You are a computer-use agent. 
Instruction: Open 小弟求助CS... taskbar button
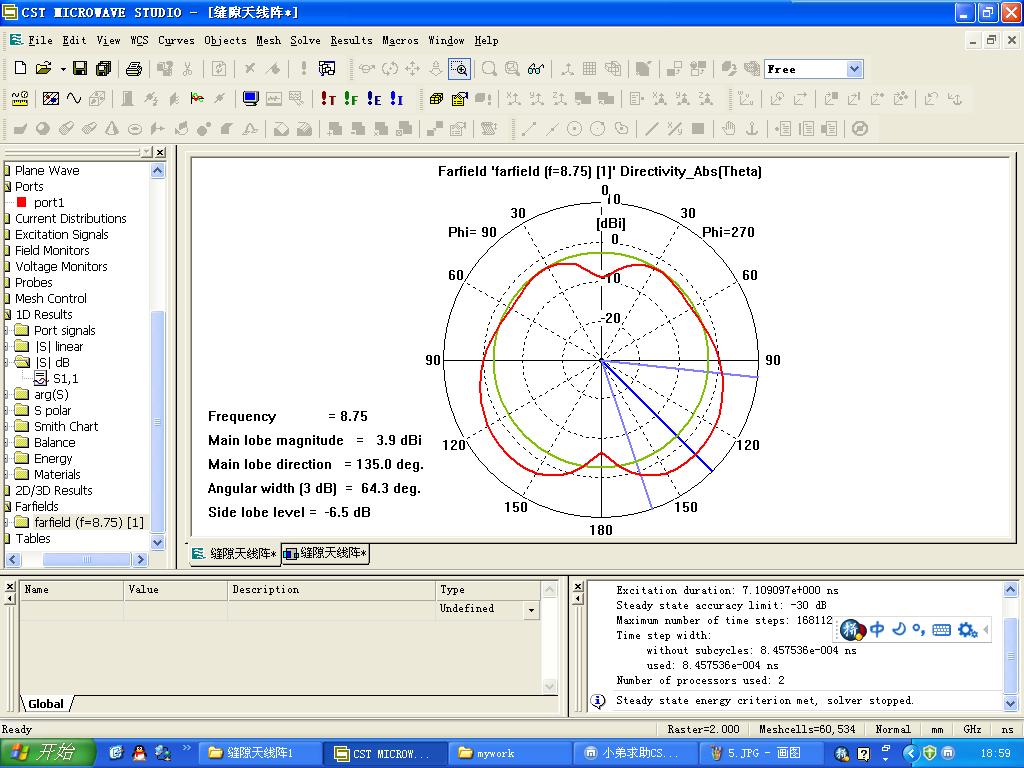[634, 754]
